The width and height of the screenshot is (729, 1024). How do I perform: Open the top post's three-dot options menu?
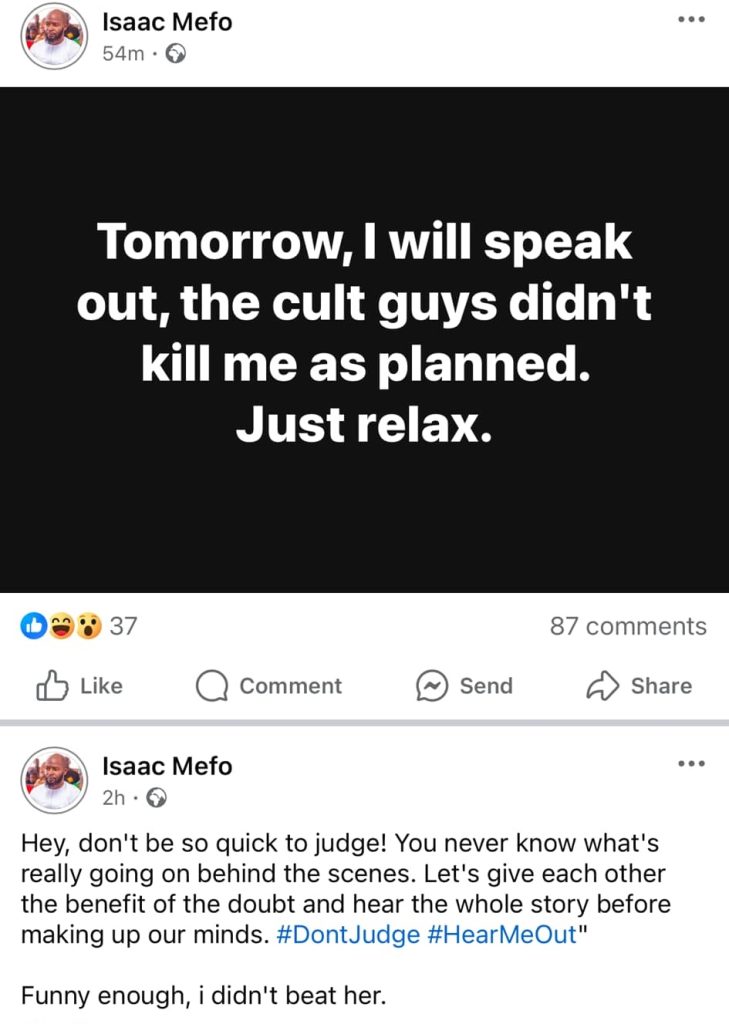(x=691, y=20)
